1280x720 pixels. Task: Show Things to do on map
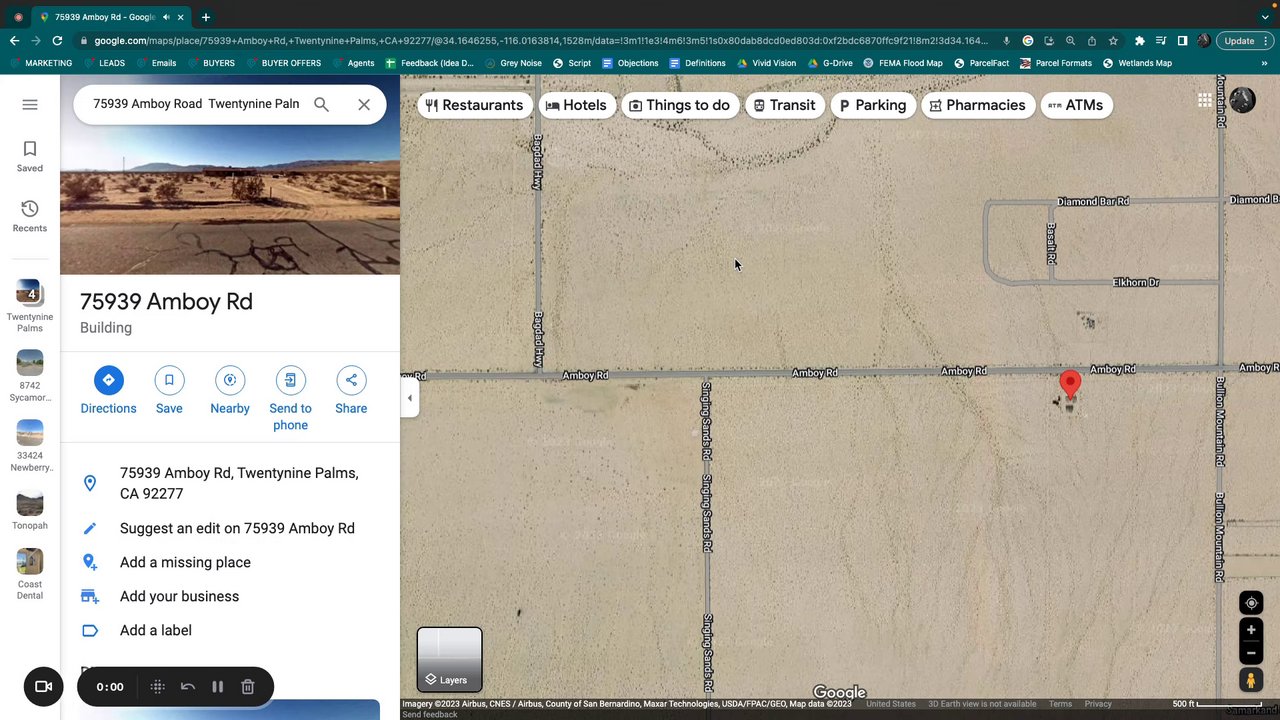680,105
